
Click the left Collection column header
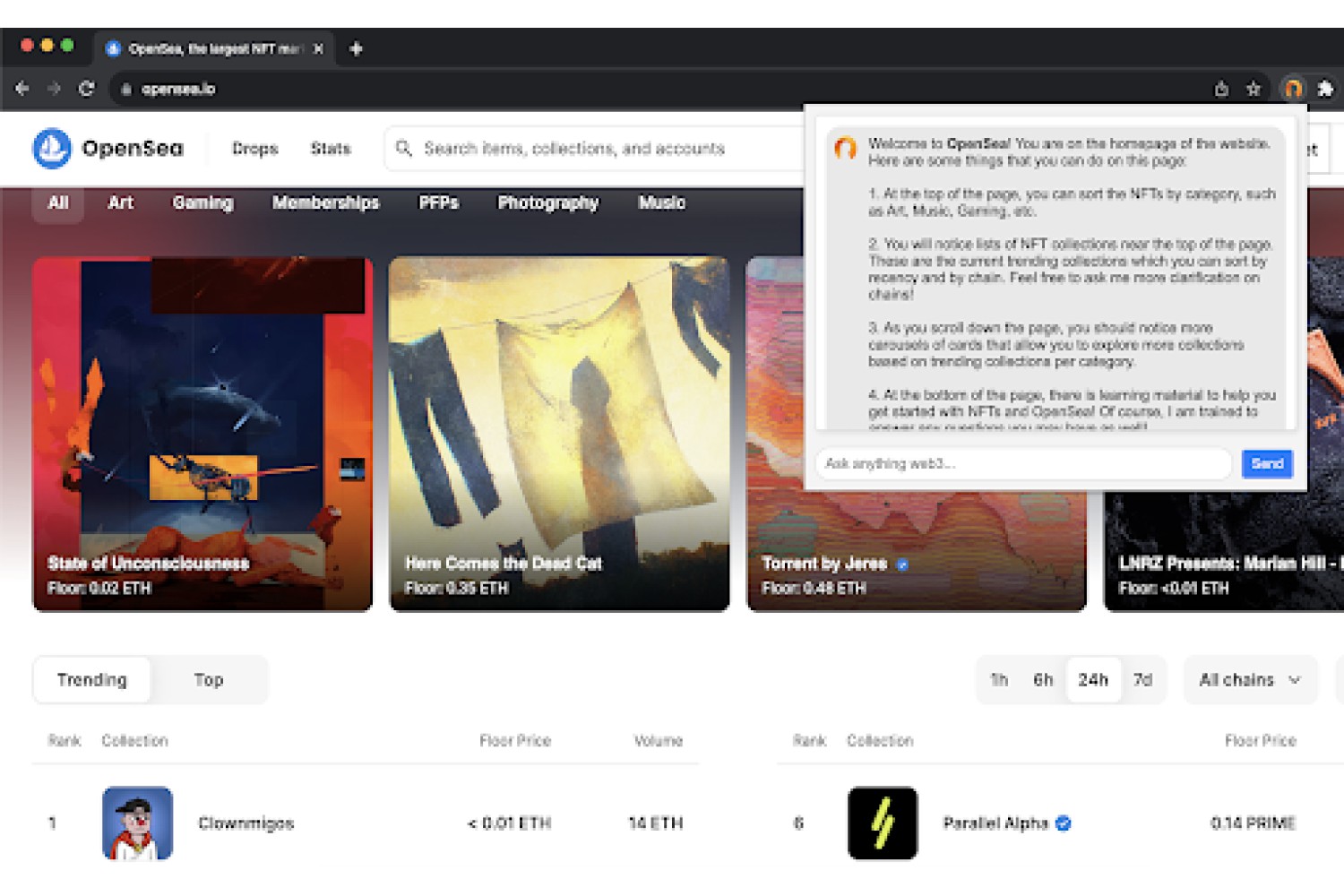134,740
